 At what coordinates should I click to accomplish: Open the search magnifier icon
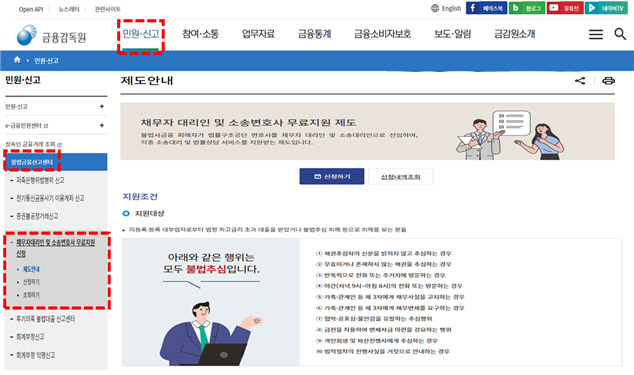(620, 34)
